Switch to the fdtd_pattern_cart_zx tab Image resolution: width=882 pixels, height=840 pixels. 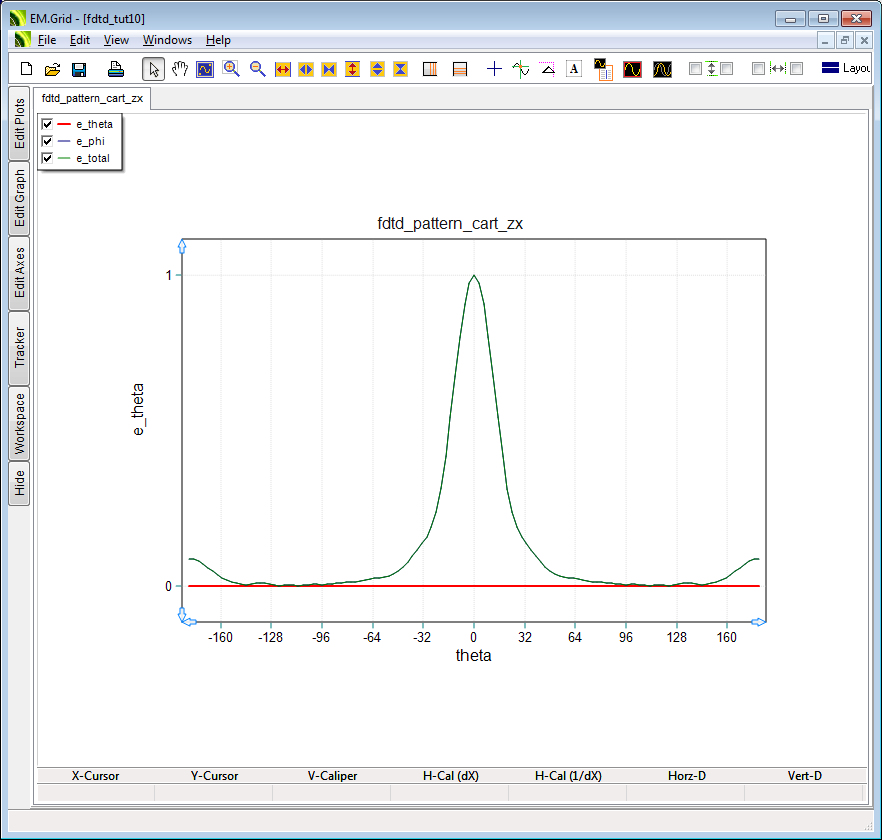pos(92,99)
